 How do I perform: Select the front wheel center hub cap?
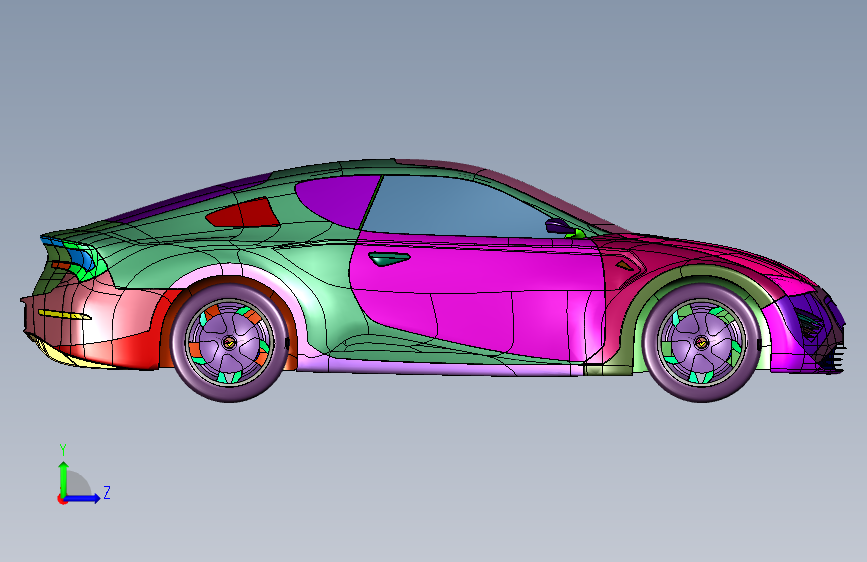[701, 343]
